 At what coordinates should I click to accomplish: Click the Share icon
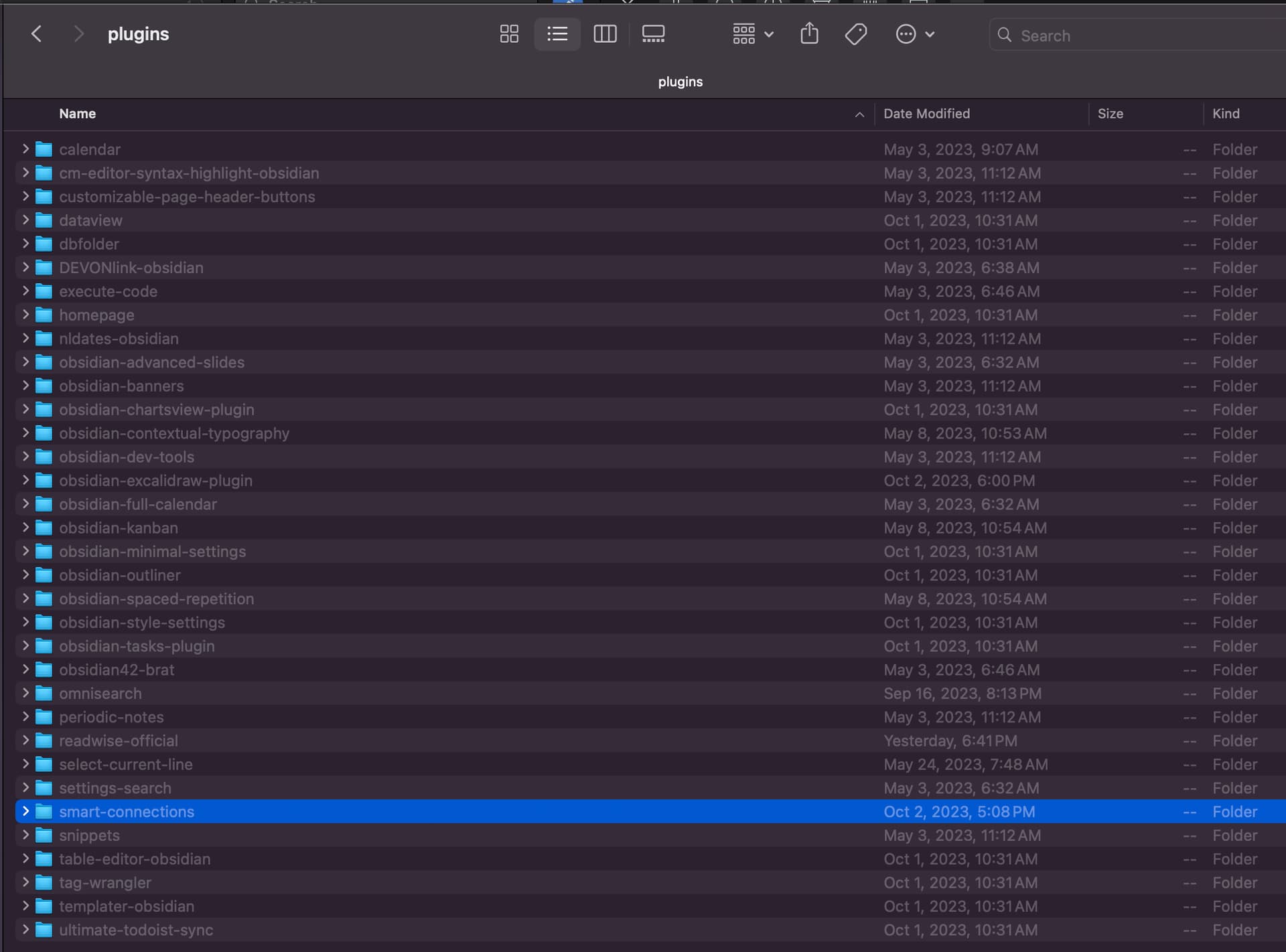point(809,33)
